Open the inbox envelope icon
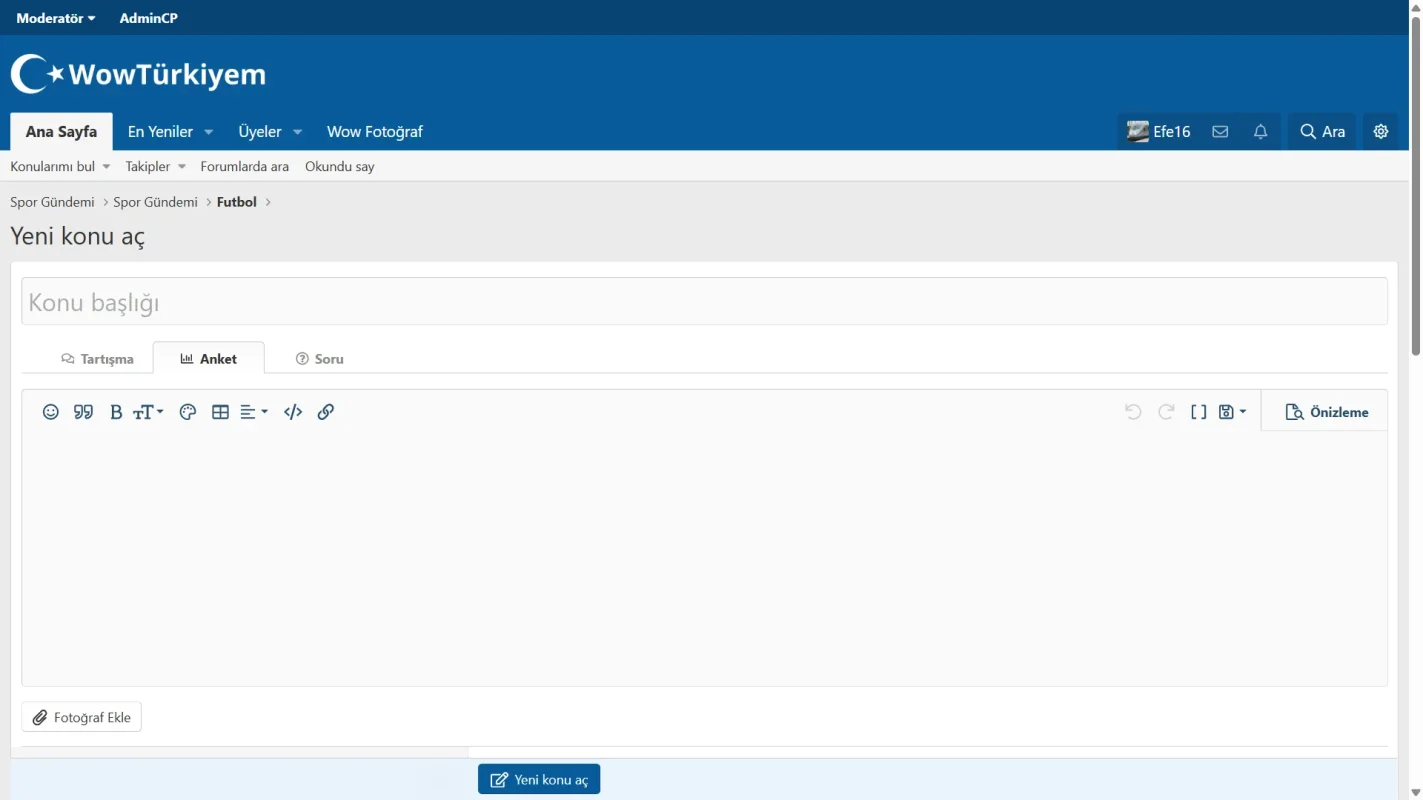 pyautogui.click(x=1220, y=132)
